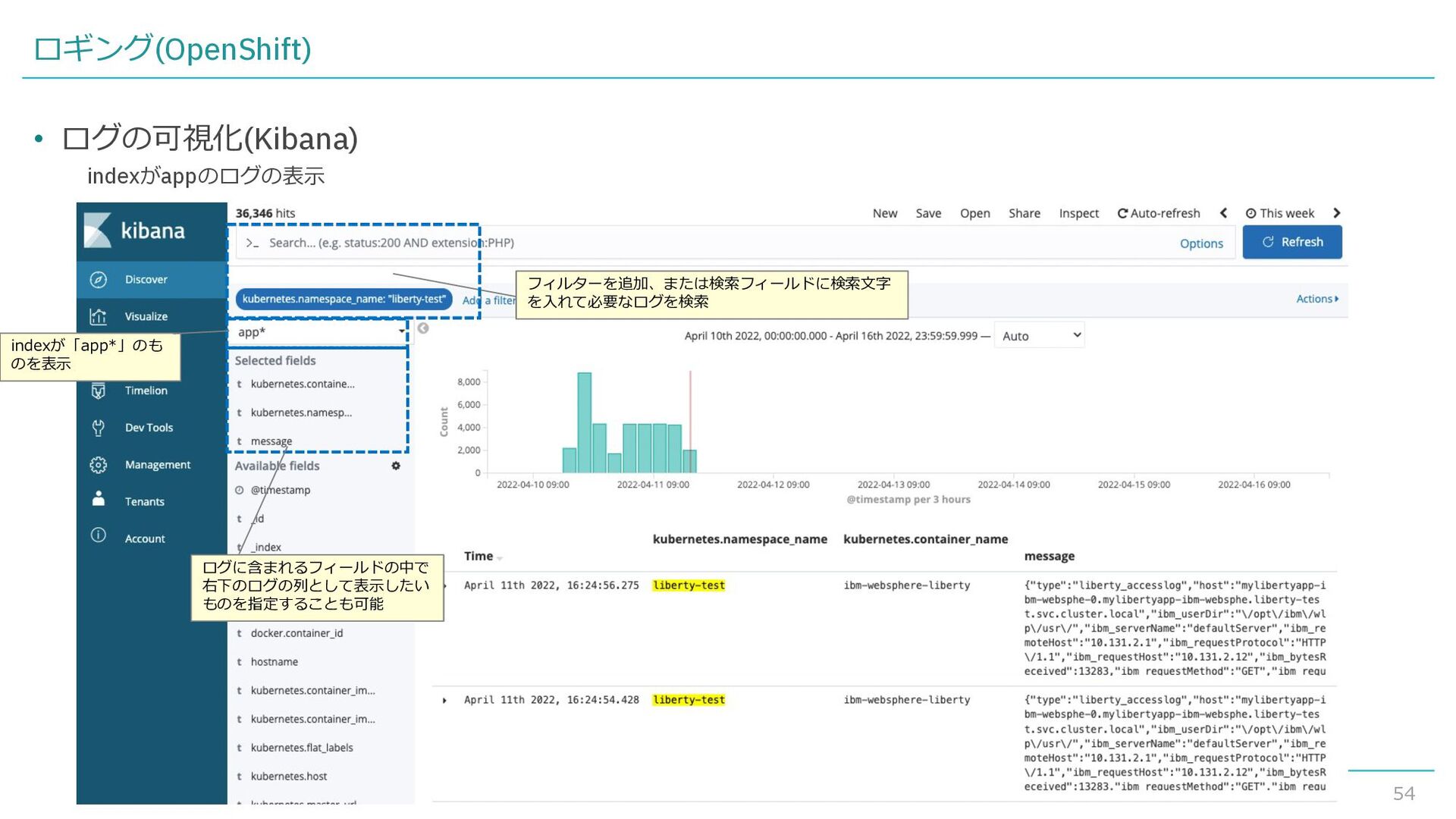Open the Visualize chart icon
The width and height of the screenshot is (1456, 819).
(x=99, y=317)
